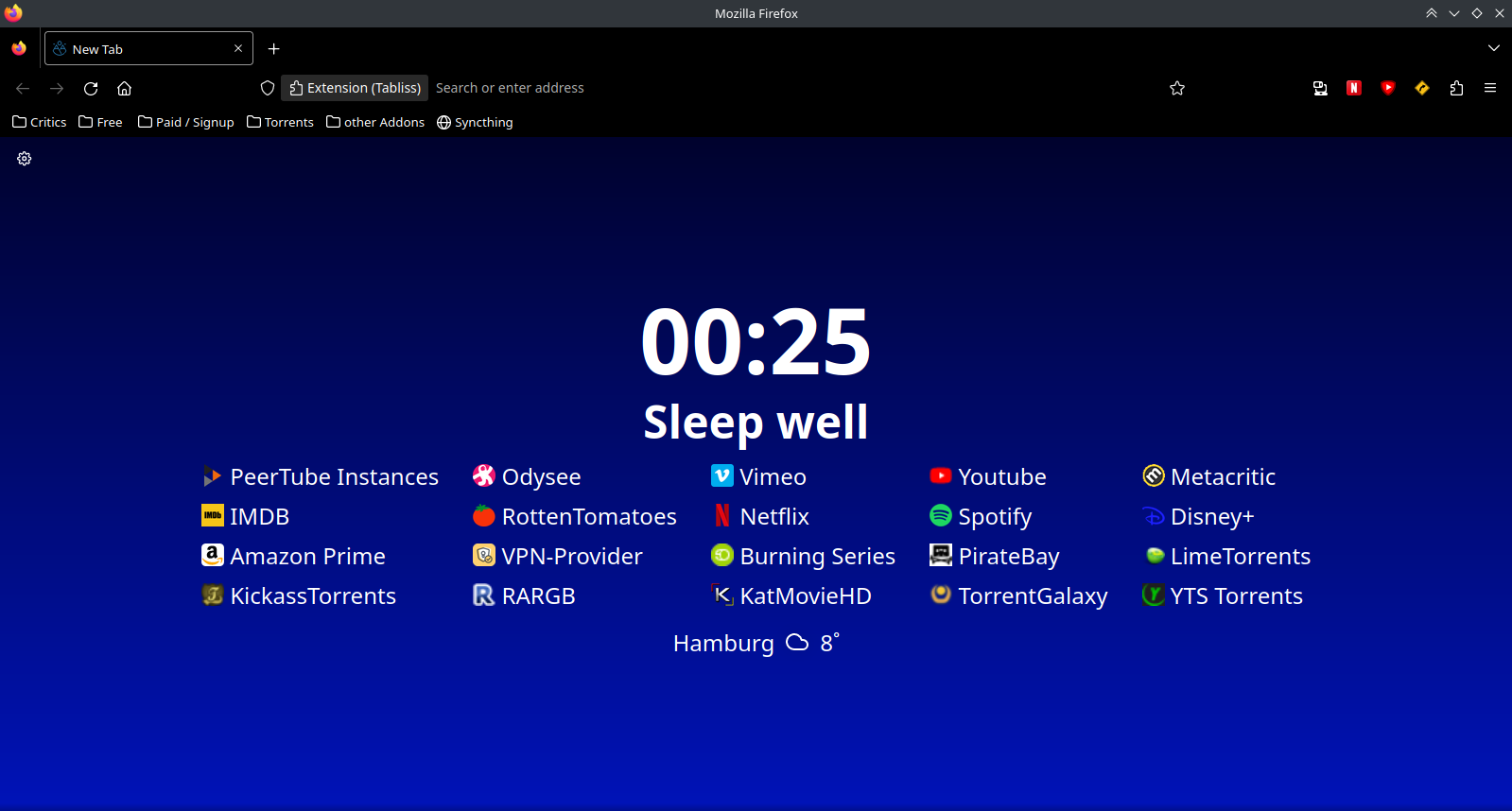This screenshot has width=1512, height=811.
Task: Click the KickassTorrents icon
Action: coord(212,595)
